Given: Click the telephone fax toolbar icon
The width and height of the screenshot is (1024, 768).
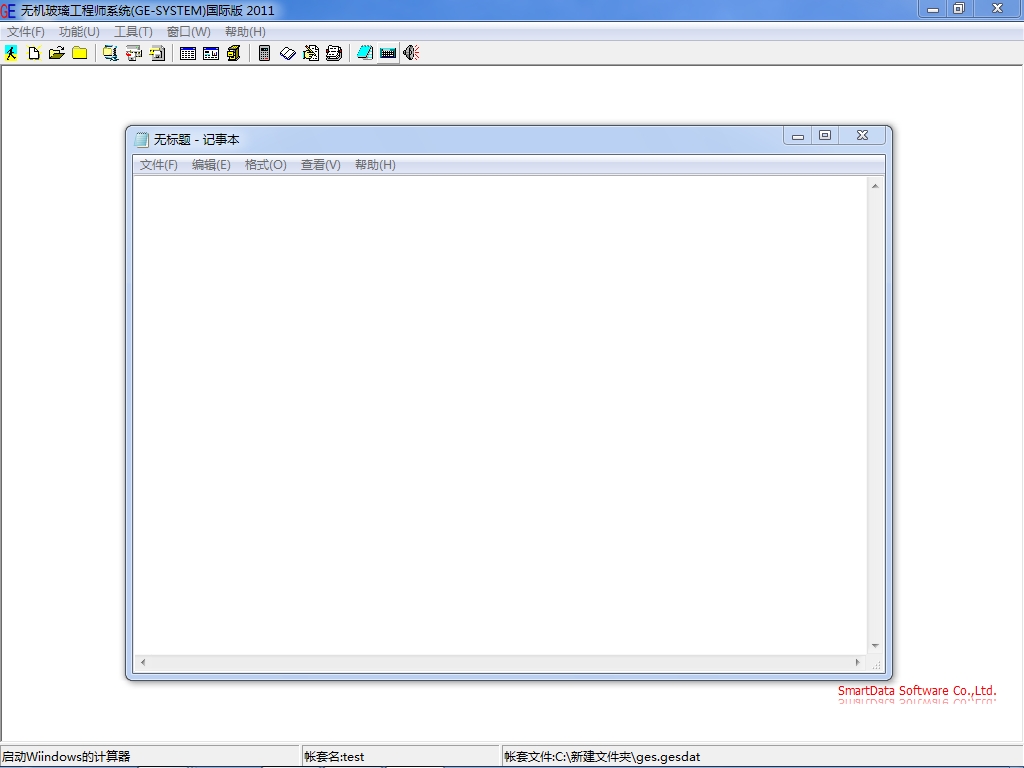Looking at the screenshot, I should coord(334,53).
